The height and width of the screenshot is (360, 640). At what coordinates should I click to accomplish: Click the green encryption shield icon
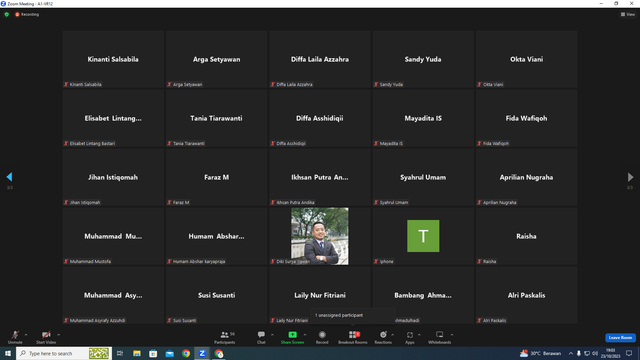(7, 14)
